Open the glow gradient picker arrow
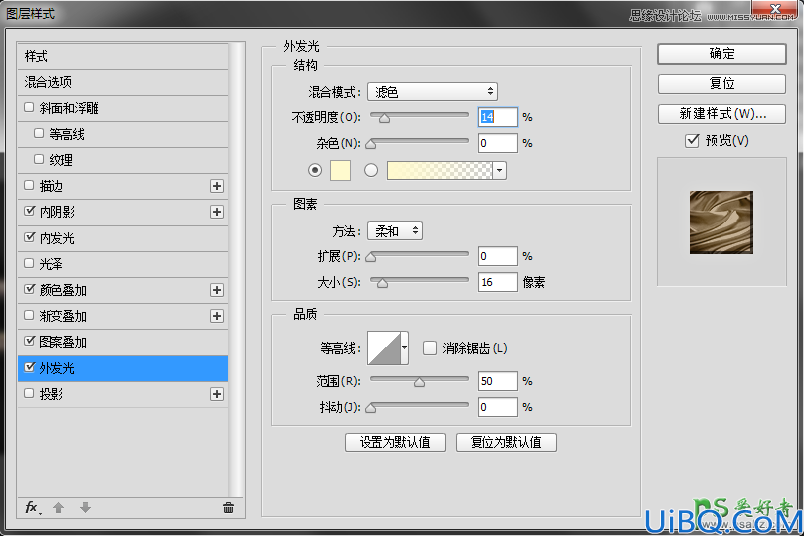804x536 pixels. [499, 171]
